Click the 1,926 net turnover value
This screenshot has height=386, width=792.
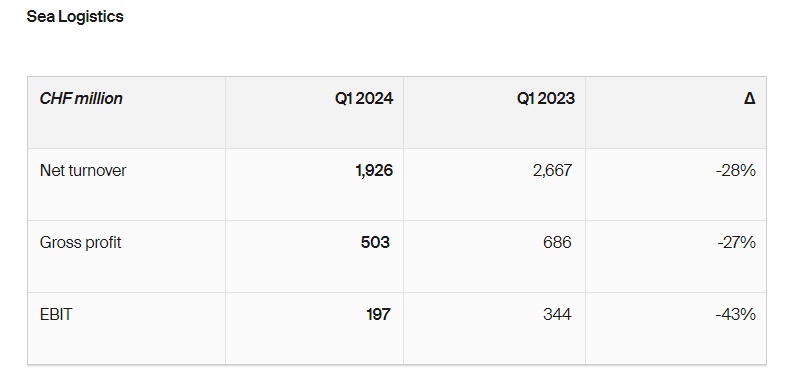point(374,171)
